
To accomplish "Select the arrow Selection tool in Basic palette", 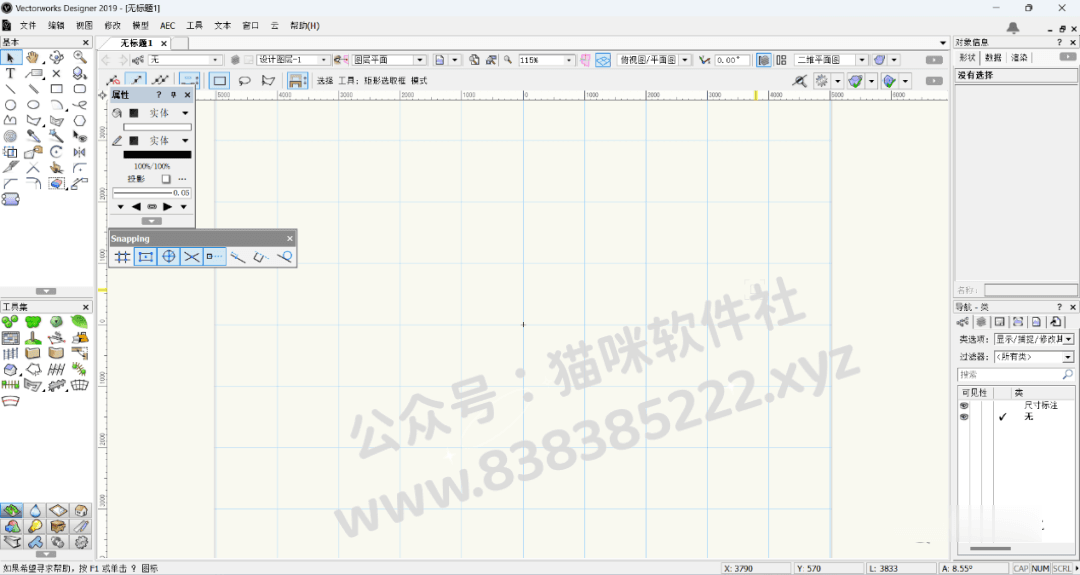I will click(11, 57).
